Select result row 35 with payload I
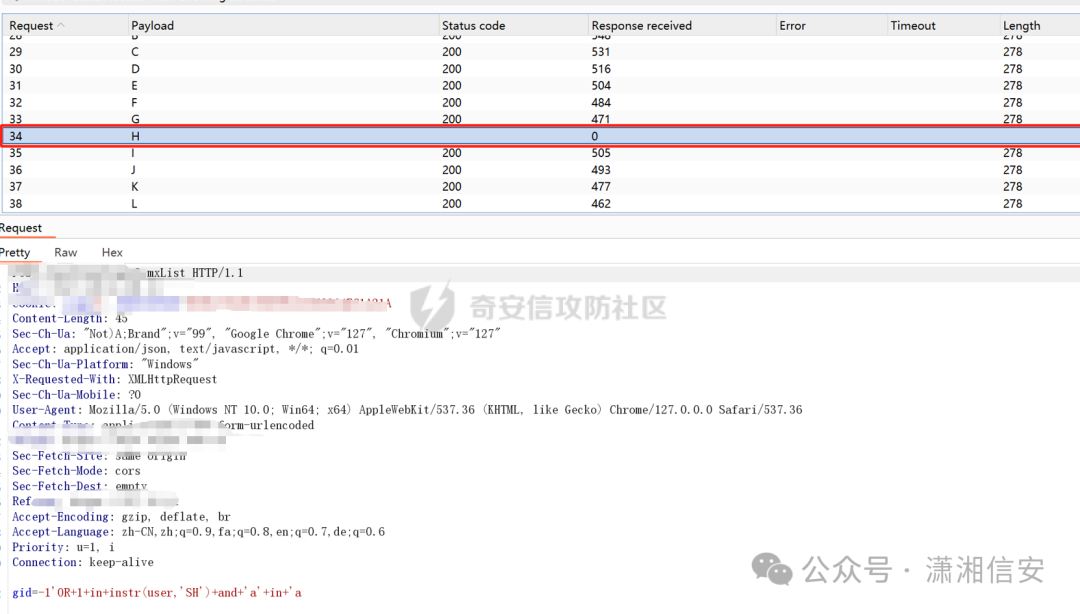Viewport: 1080px width, 614px height. [x=540, y=153]
